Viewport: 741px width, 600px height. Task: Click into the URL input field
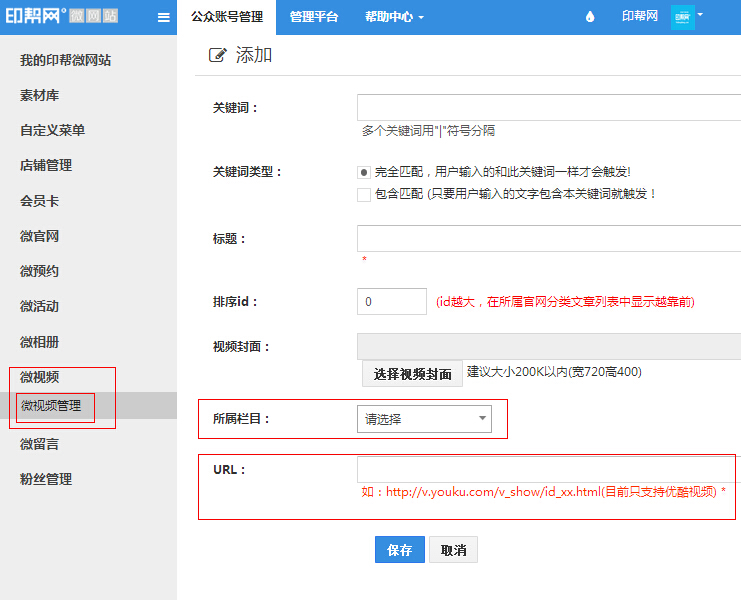point(548,470)
